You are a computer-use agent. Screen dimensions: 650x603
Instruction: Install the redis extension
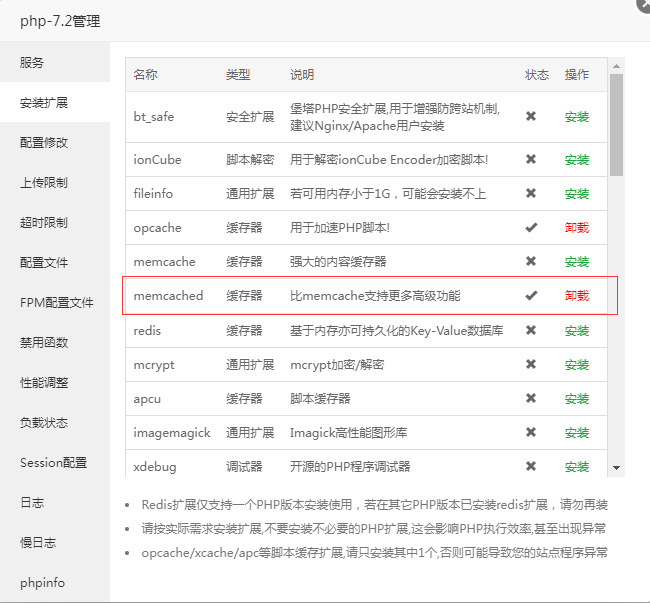pyautogui.click(x=577, y=331)
